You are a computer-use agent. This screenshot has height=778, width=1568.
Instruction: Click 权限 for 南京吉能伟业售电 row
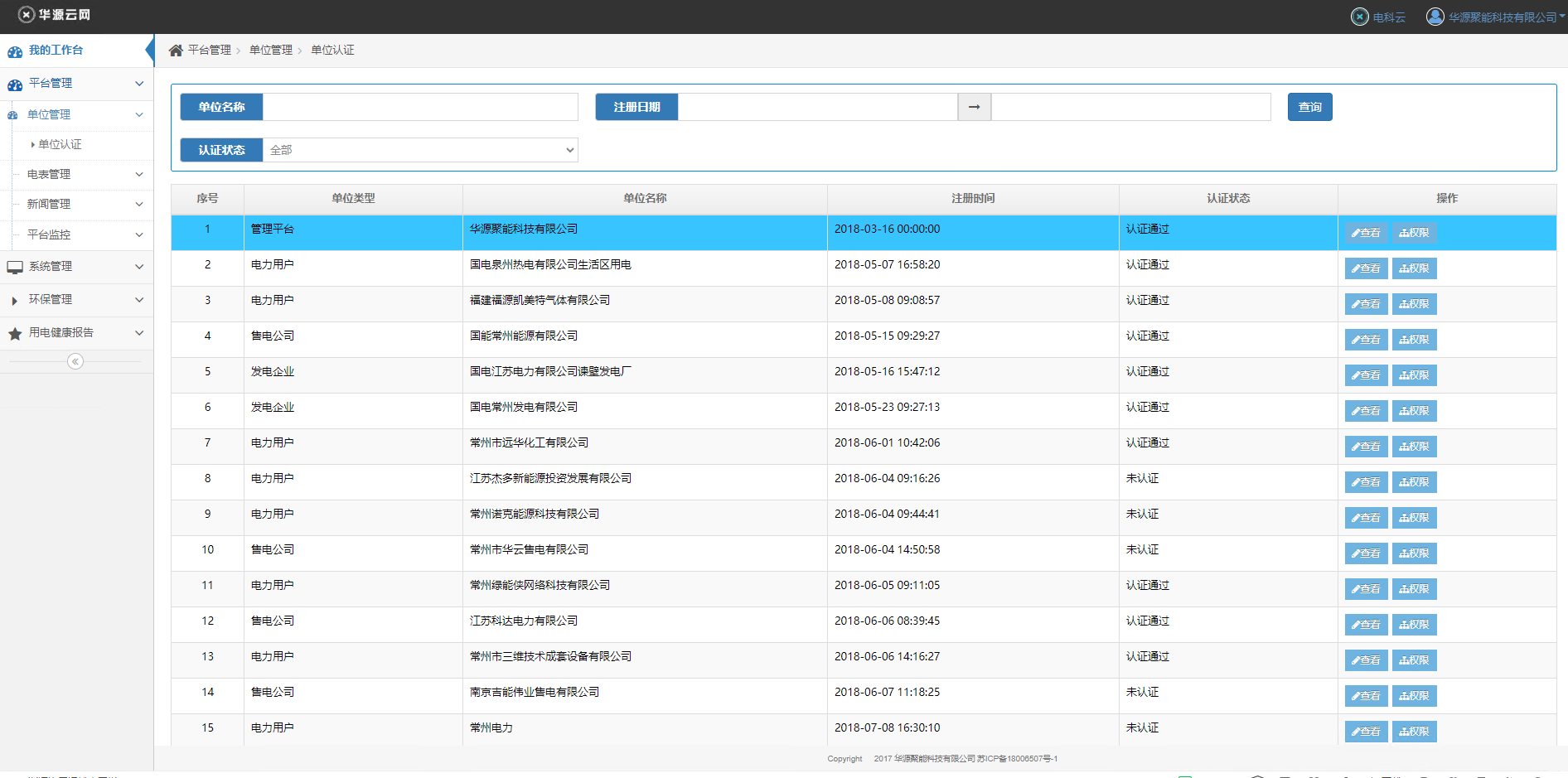point(1414,696)
